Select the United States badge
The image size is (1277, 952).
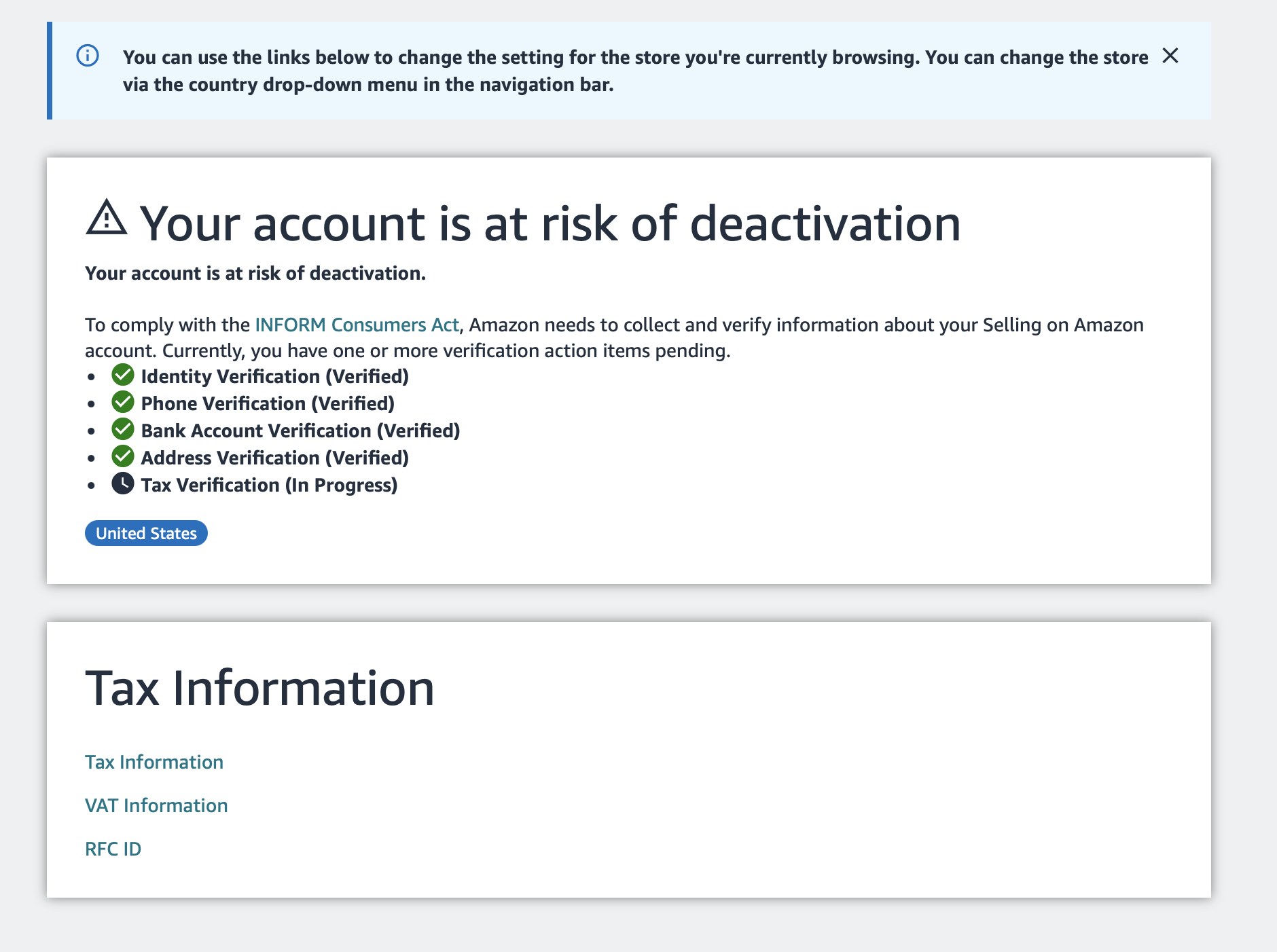(146, 533)
